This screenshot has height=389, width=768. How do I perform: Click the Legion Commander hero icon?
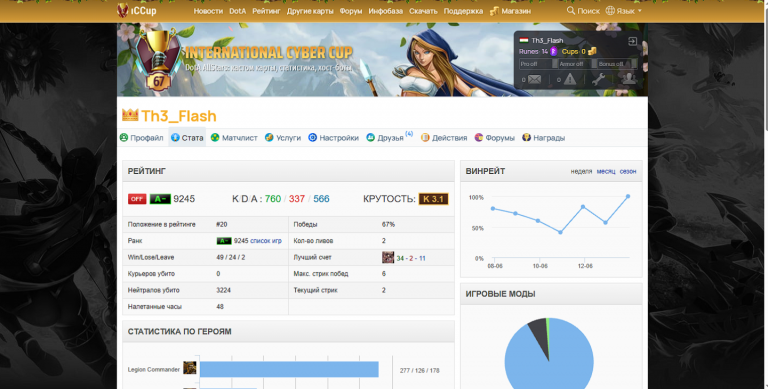[x=190, y=368]
